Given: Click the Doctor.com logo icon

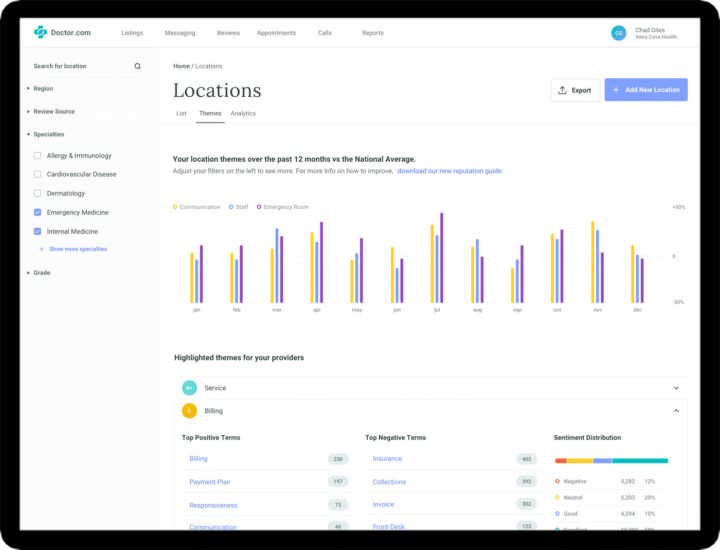Looking at the screenshot, I should (x=40, y=33).
